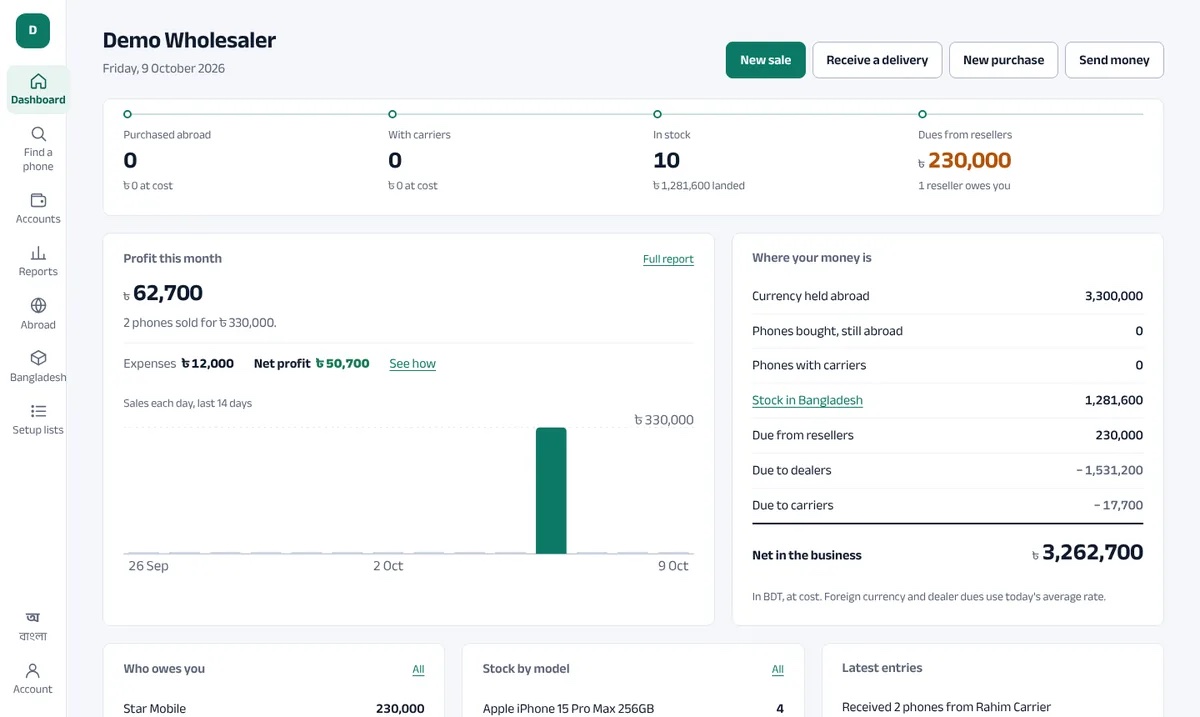This screenshot has width=1200, height=717.
Task: Click the New purchase button
Action: tap(1003, 60)
